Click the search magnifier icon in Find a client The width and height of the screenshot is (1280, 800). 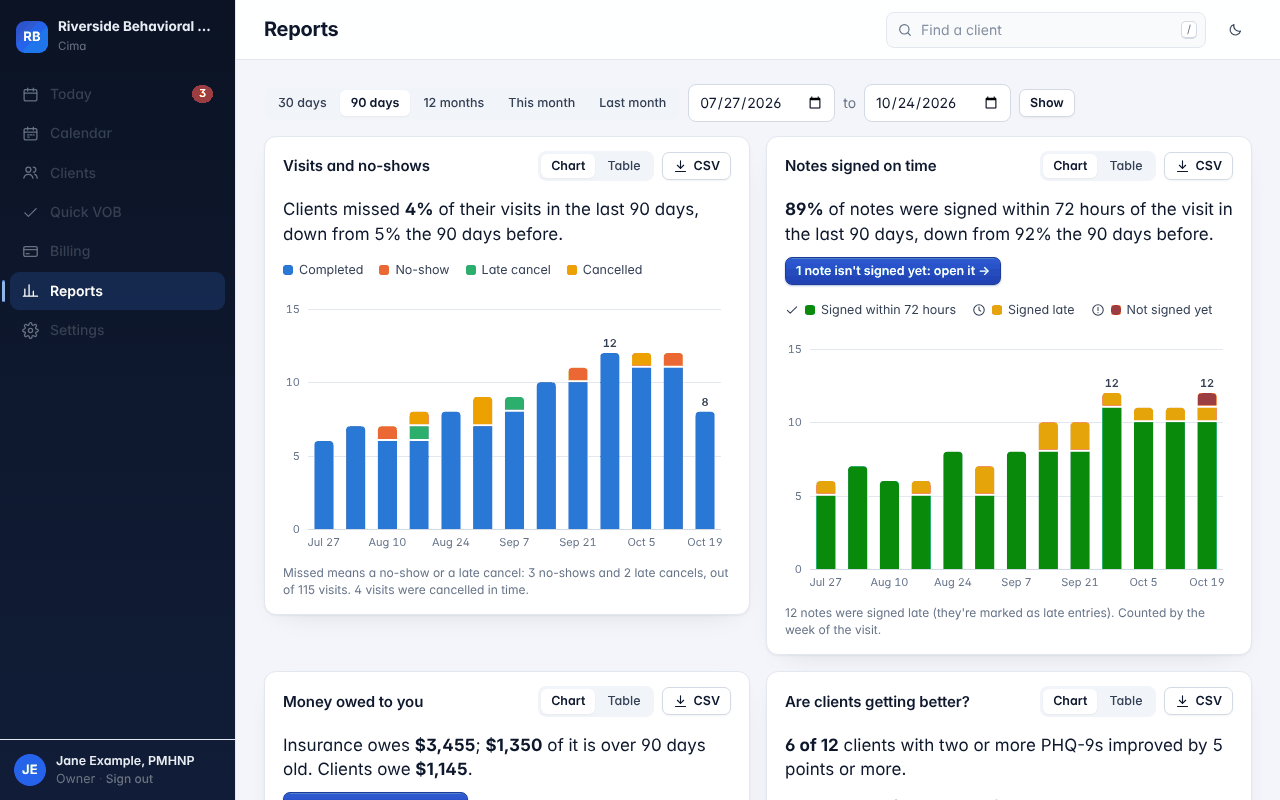click(905, 30)
